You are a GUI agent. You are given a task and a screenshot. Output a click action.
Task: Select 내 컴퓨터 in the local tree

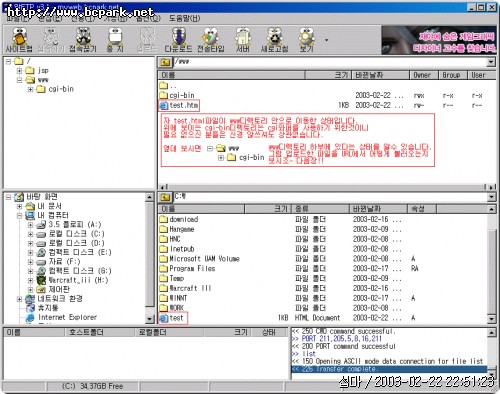click(x=53, y=215)
